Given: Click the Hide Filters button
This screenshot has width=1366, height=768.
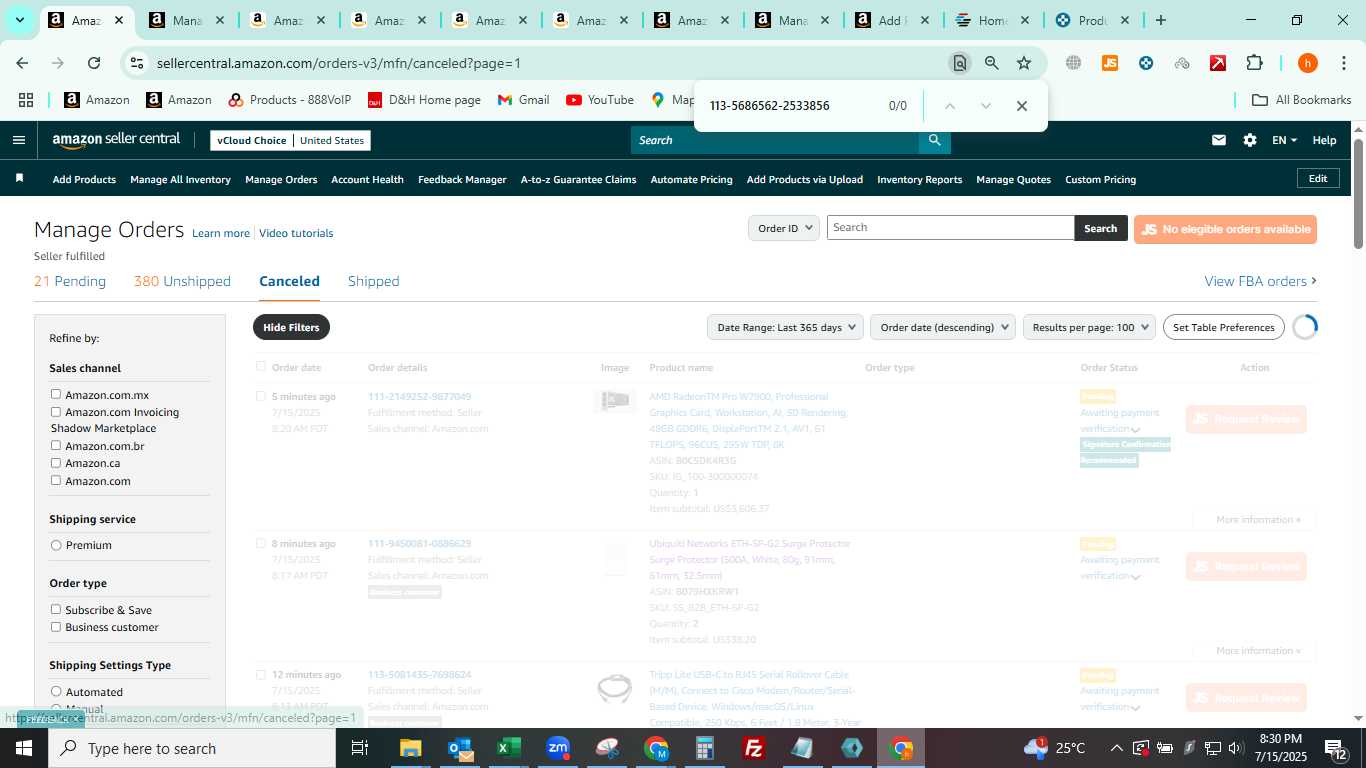Looking at the screenshot, I should tap(291, 327).
